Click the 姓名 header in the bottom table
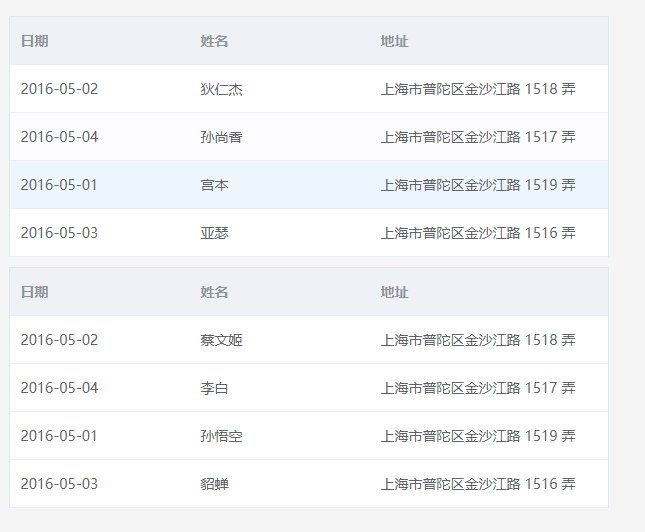 (x=214, y=292)
